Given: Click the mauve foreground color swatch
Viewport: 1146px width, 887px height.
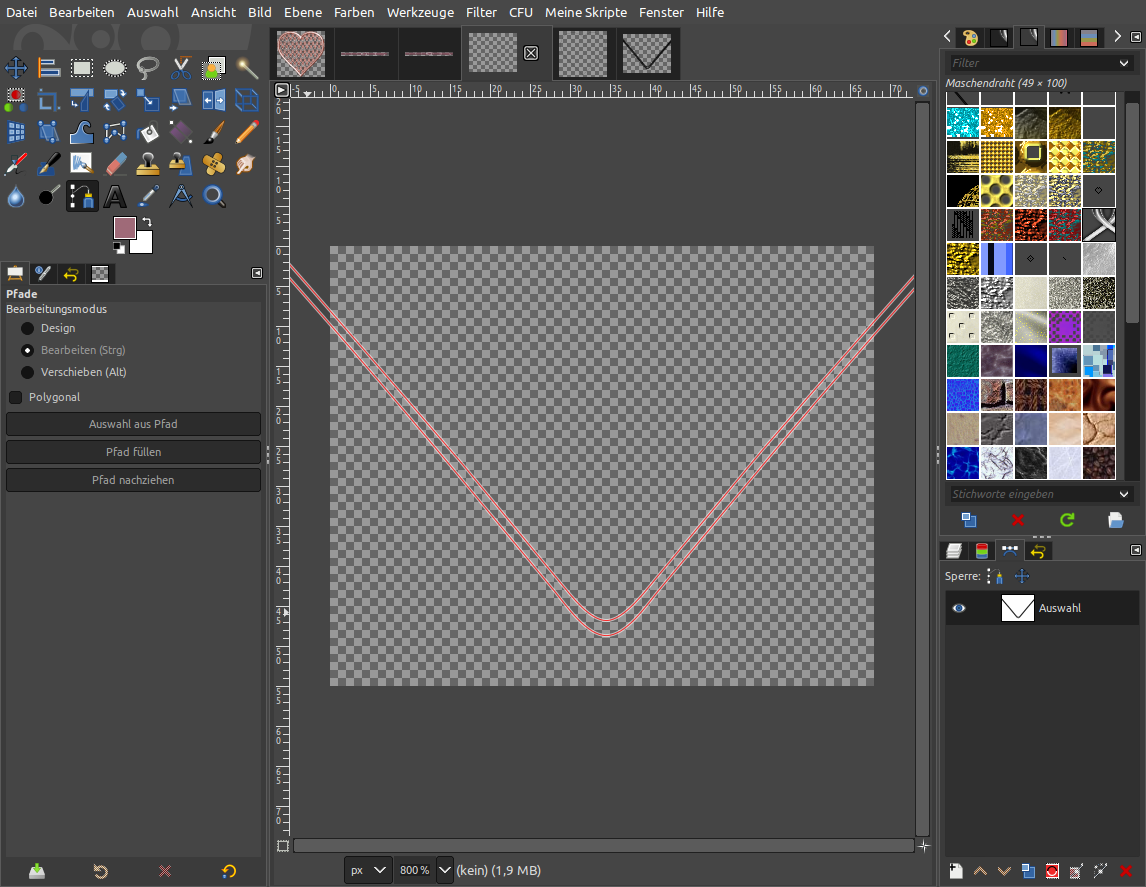Looking at the screenshot, I should click(125, 228).
